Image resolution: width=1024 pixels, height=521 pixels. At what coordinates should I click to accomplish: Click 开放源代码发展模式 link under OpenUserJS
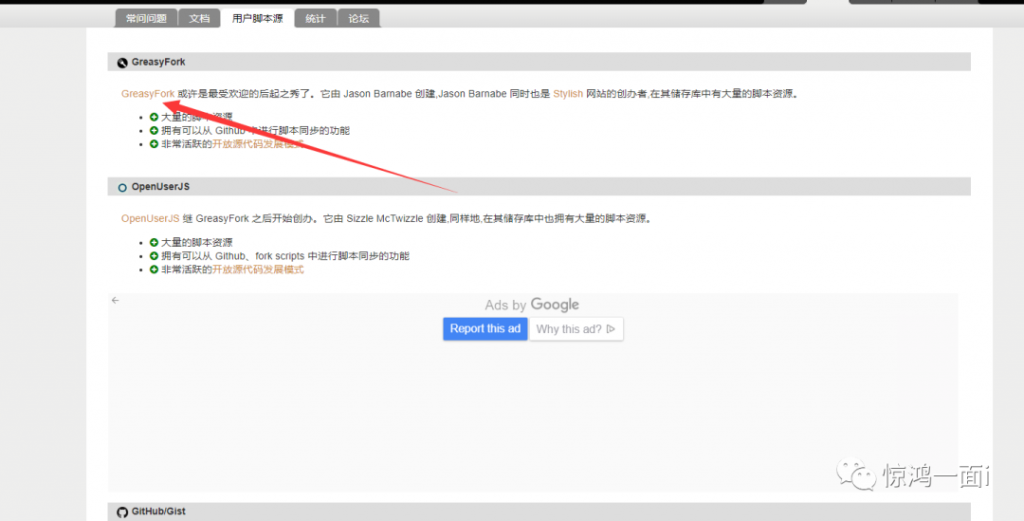[x=257, y=270]
